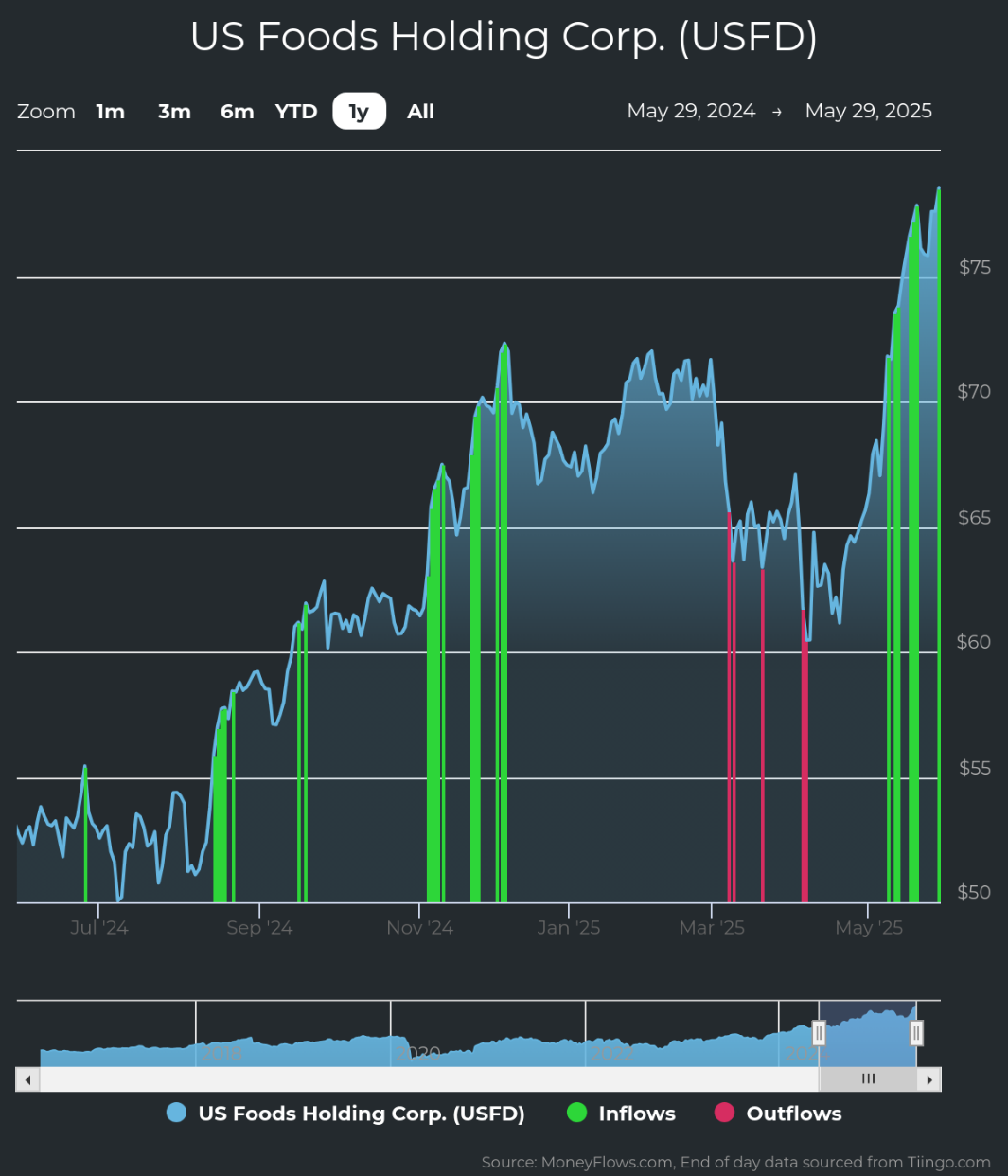Click the $75 axis label
1008x1176 pixels.
975,267
